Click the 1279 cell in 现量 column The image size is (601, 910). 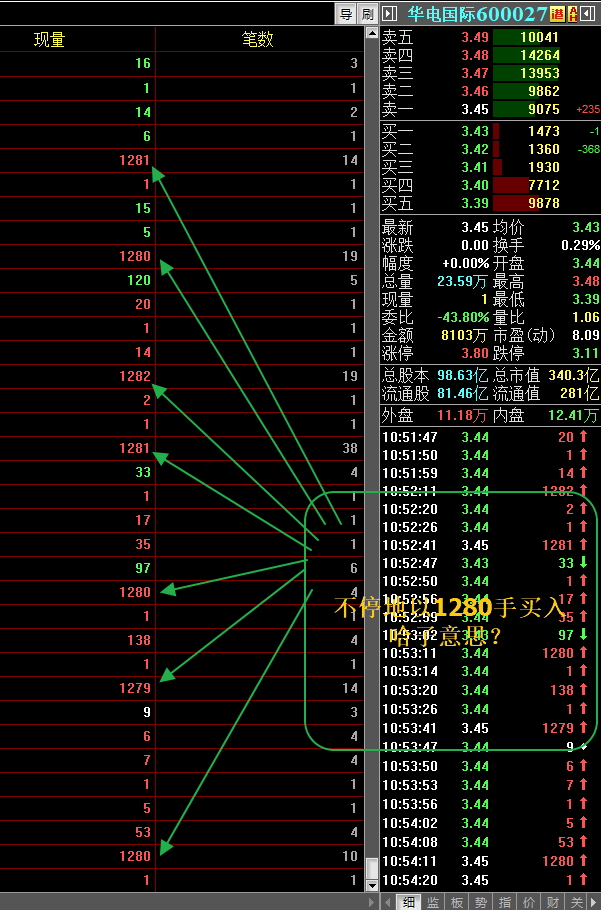coord(135,688)
